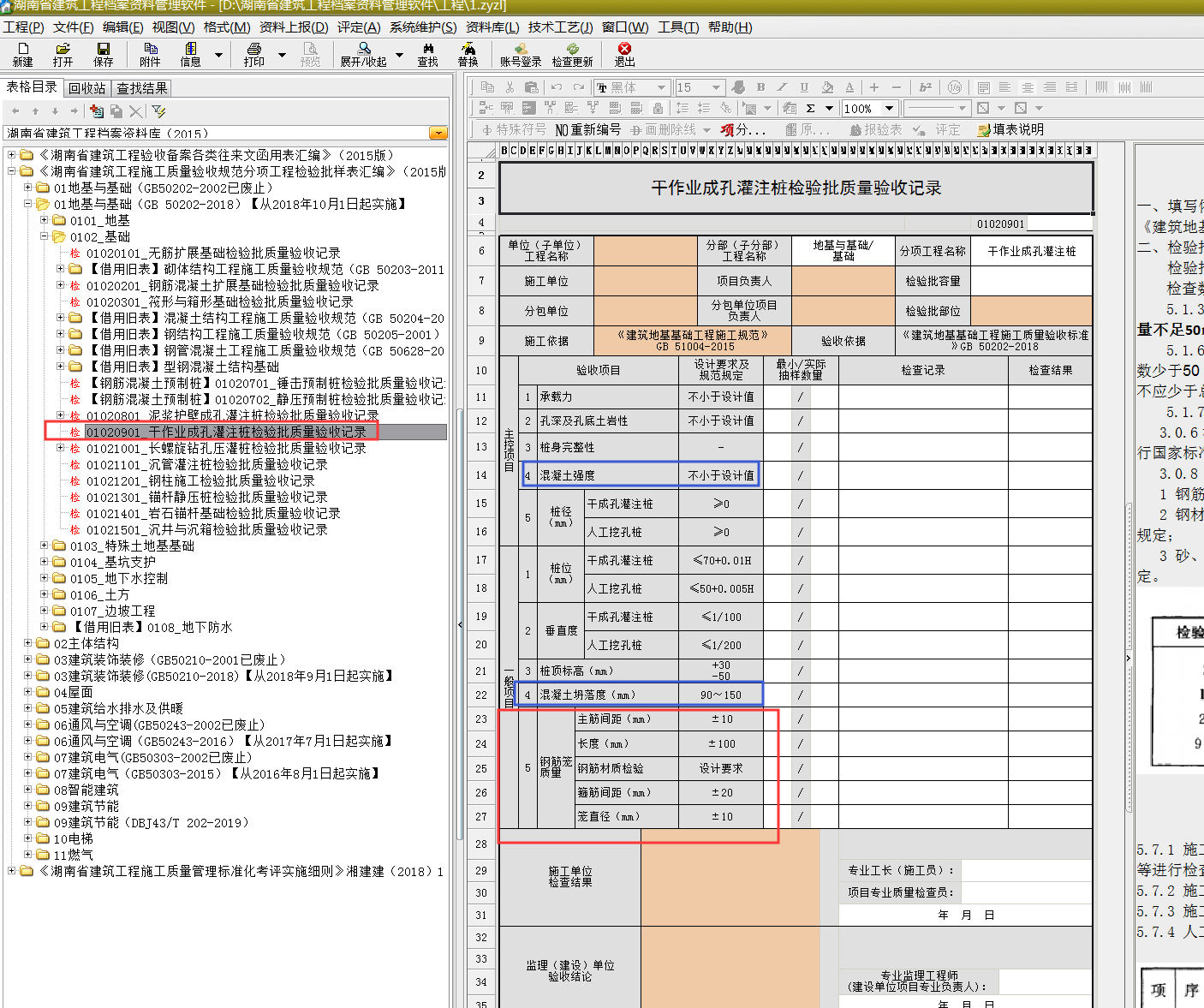The image size is (1204, 1008).
Task: Click the 评定 toolbar button
Action: point(937,129)
